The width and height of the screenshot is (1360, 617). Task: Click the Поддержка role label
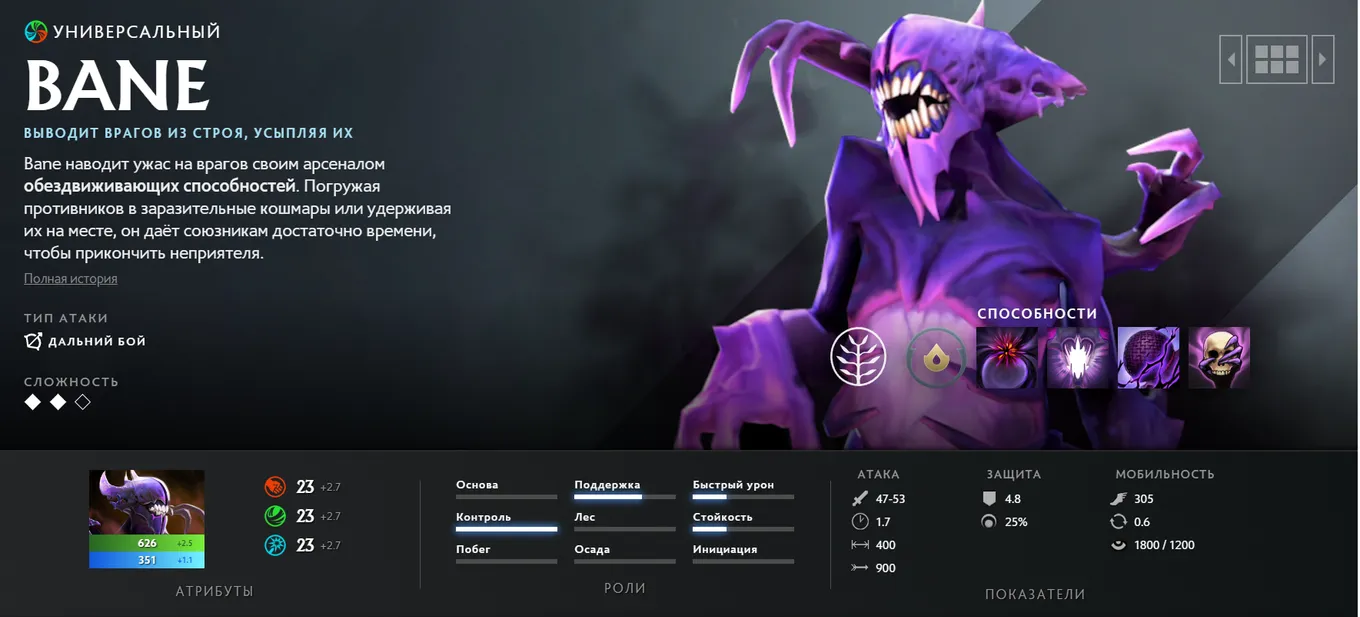(607, 485)
